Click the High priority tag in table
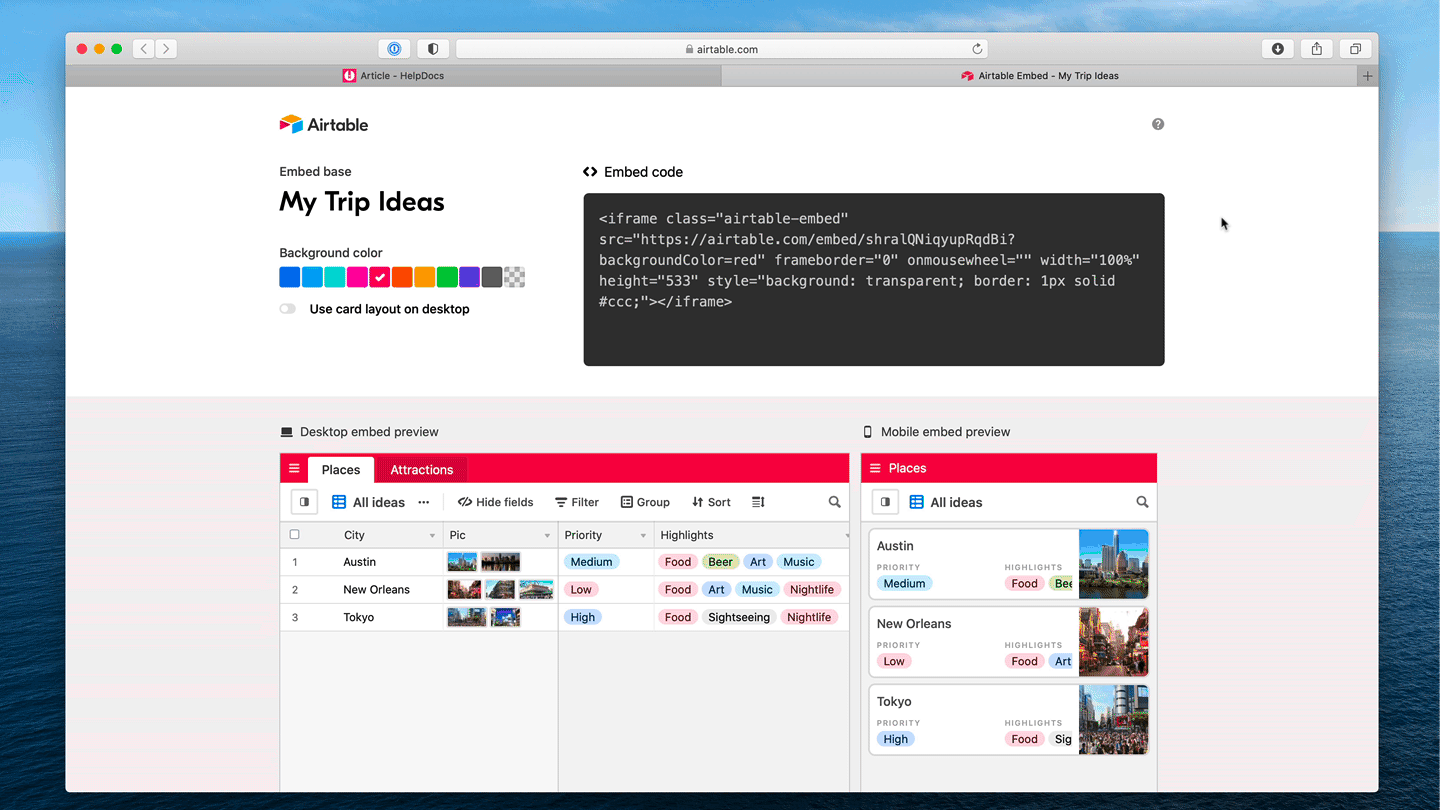The width and height of the screenshot is (1440, 810). pyautogui.click(x=583, y=618)
